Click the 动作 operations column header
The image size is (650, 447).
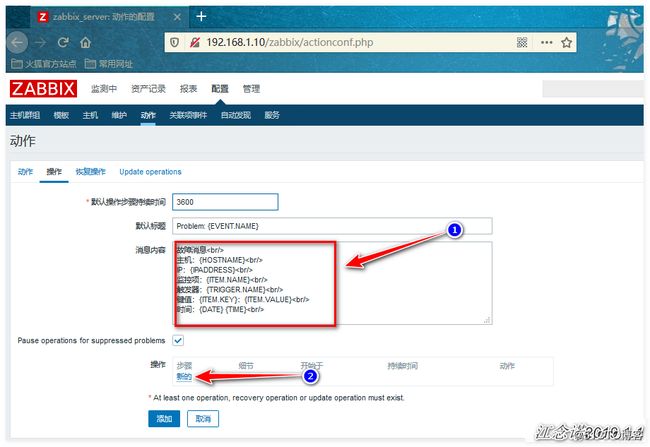pos(507,366)
